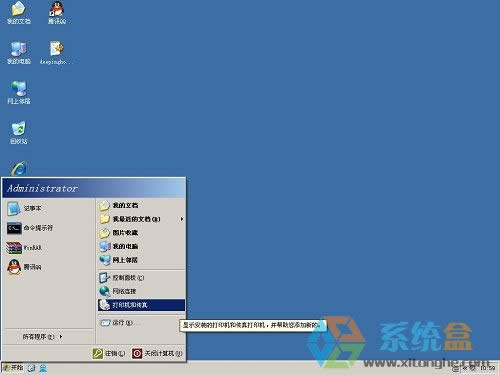Launch Tencent QQ from start menu
The width and height of the screenshot is (500, 375).
(x=48, y=267)
